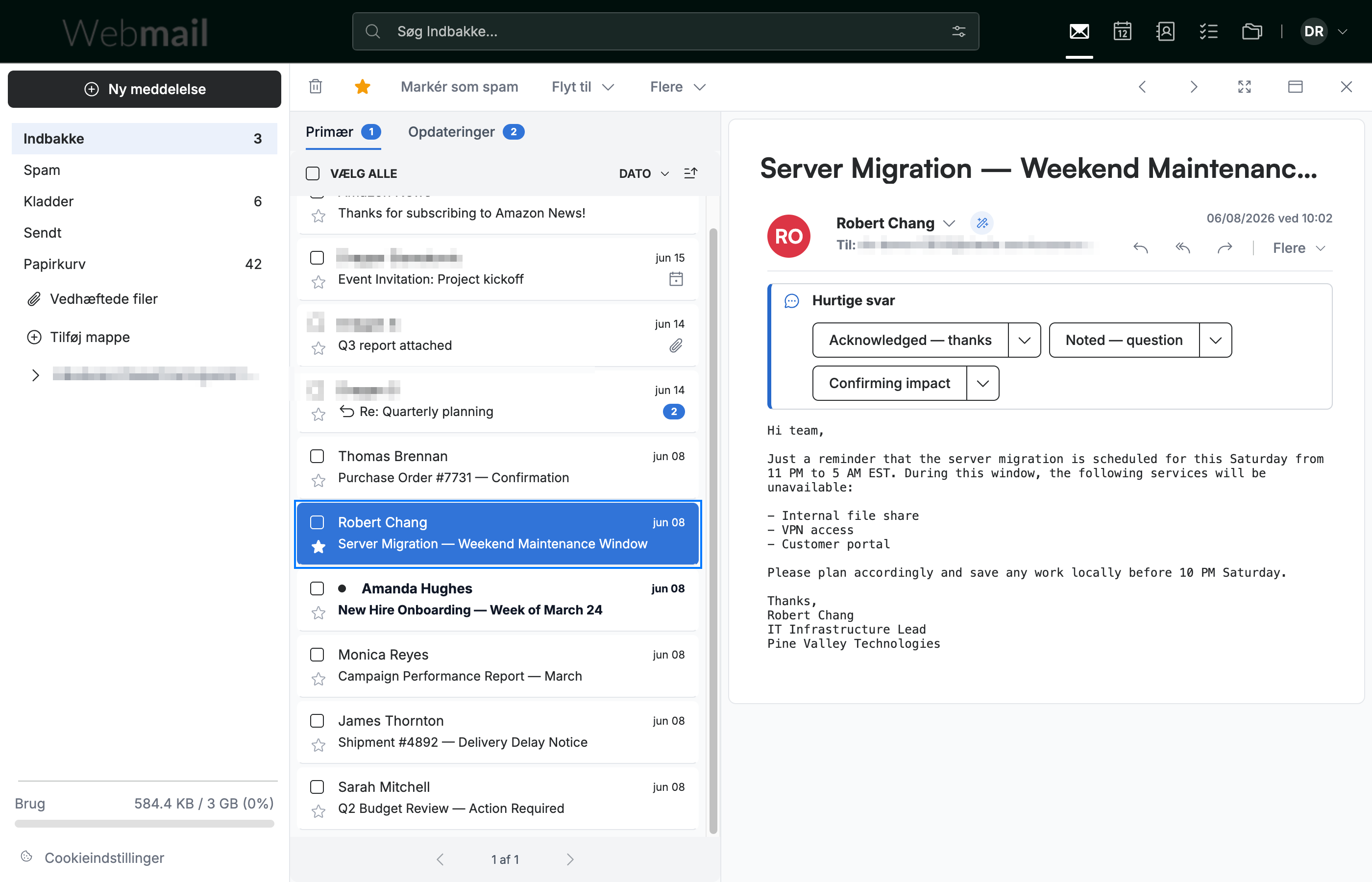Expand Confirming impact reply options

(982, 383)
